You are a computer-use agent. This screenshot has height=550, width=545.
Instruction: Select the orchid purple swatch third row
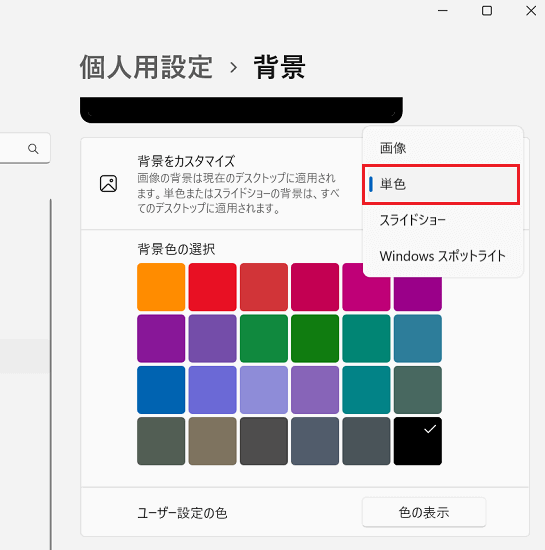click(x=315, y=390)
